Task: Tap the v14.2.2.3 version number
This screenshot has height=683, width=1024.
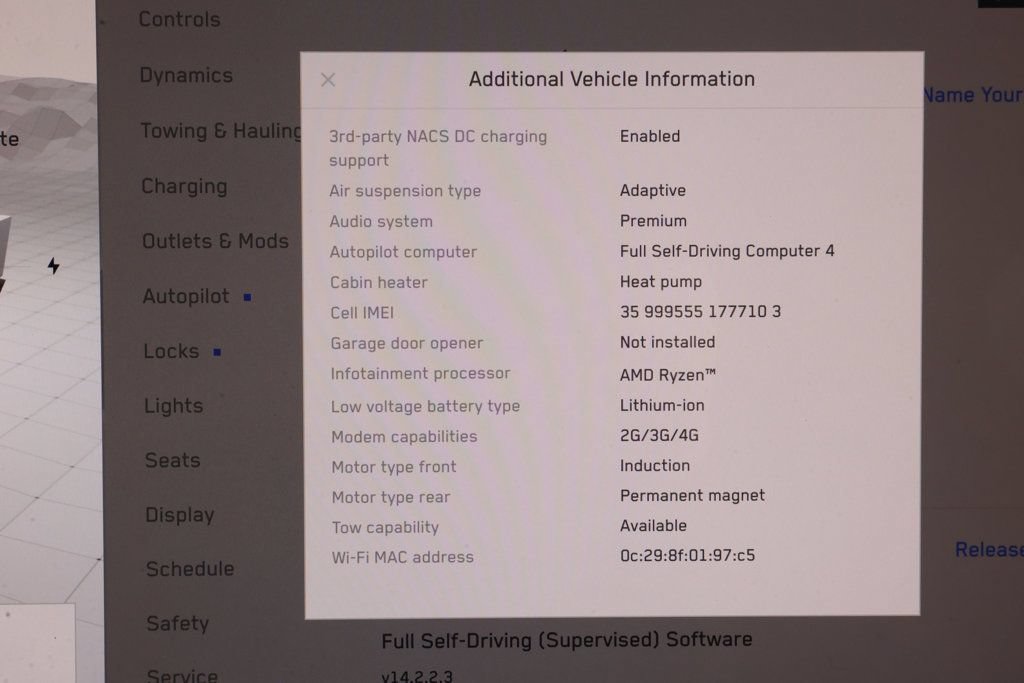Action: (417, 676)
